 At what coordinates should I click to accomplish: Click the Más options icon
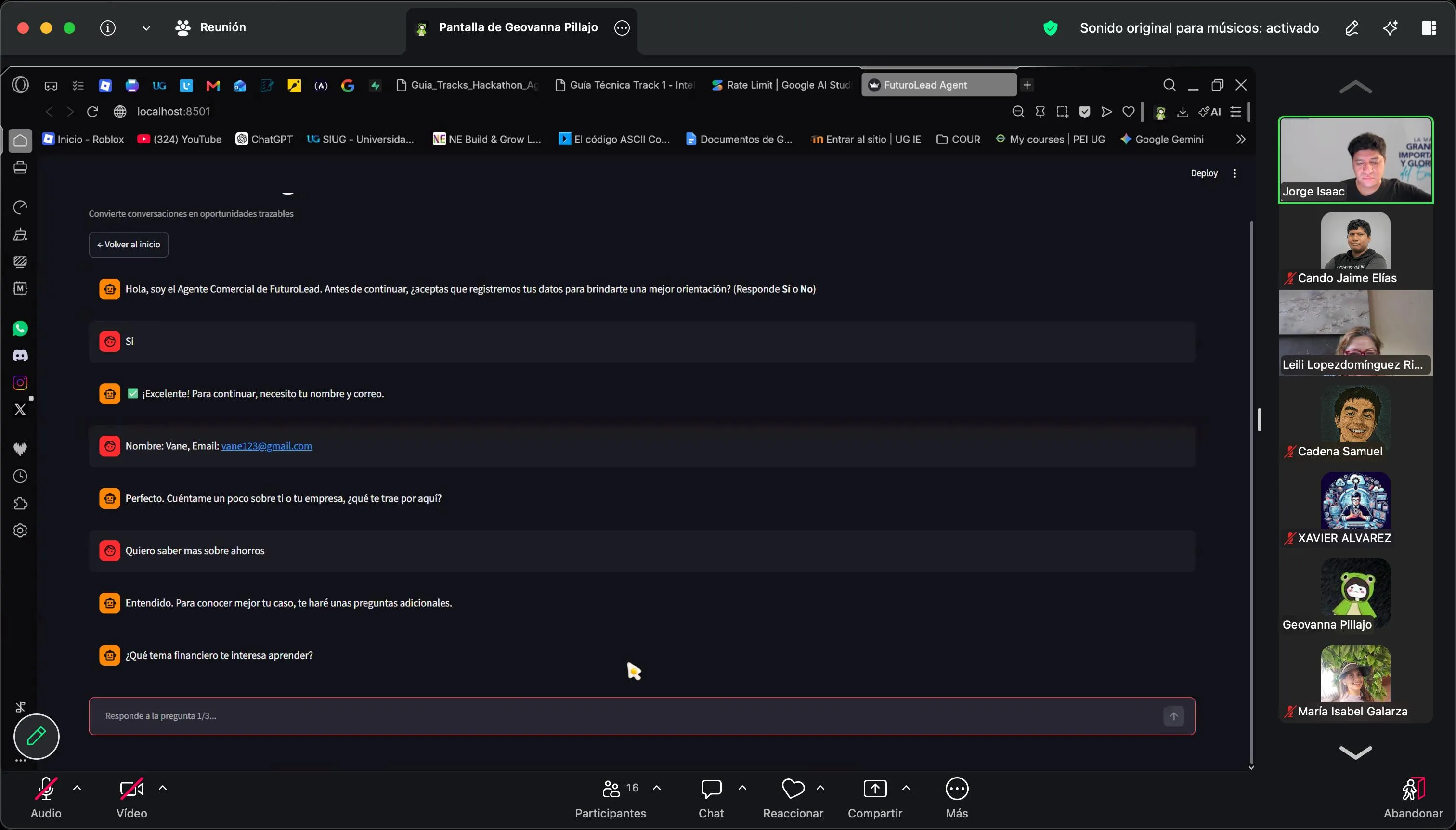[957, 789]
